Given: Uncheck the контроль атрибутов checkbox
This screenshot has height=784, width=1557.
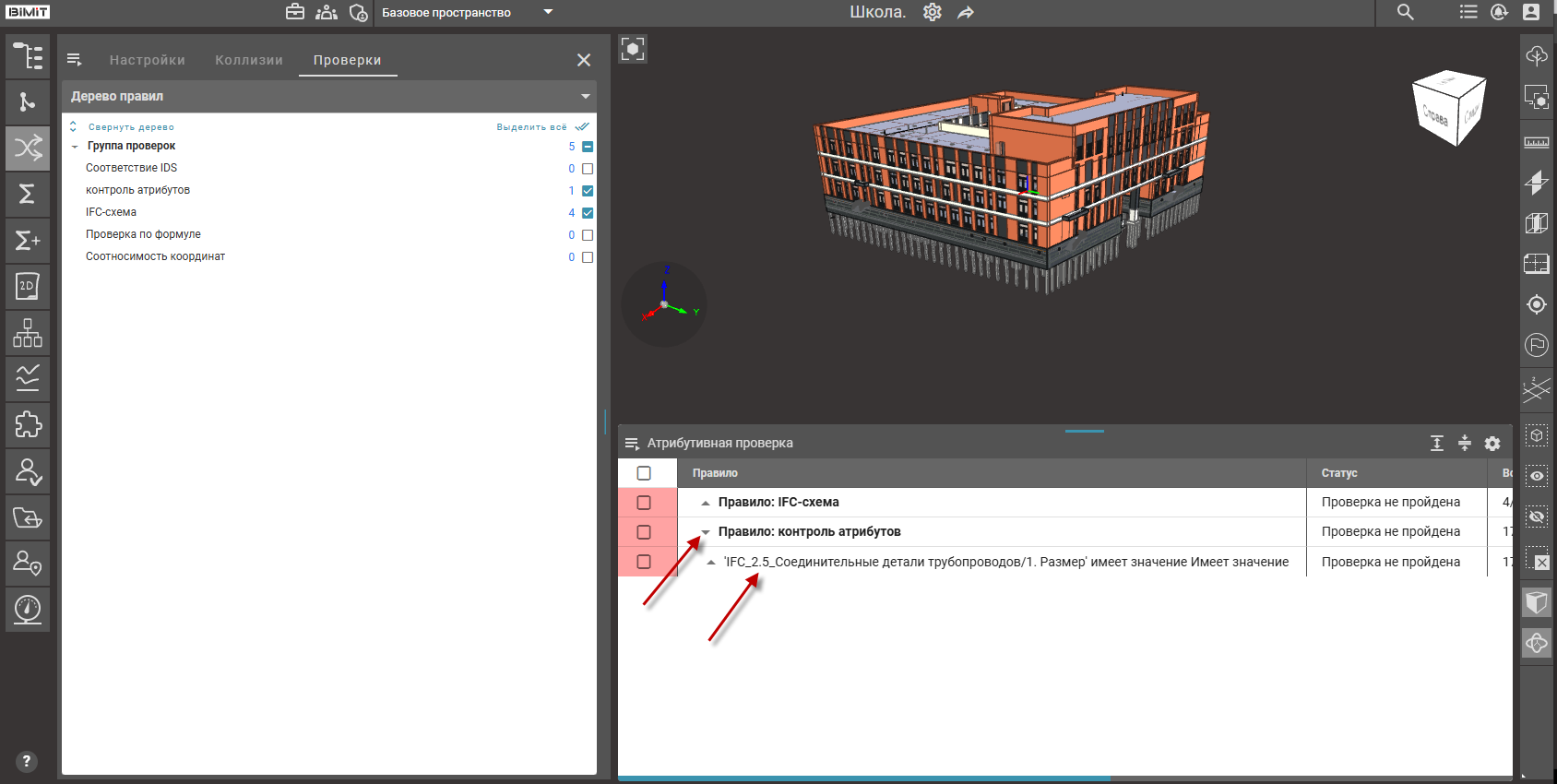Looking at the screenshot, I should coord(588,191).
